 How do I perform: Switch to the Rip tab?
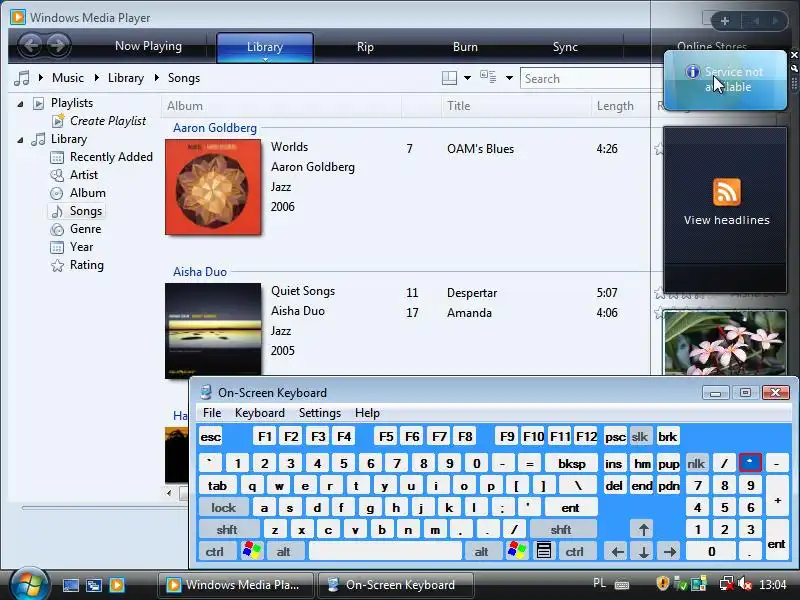365,47
